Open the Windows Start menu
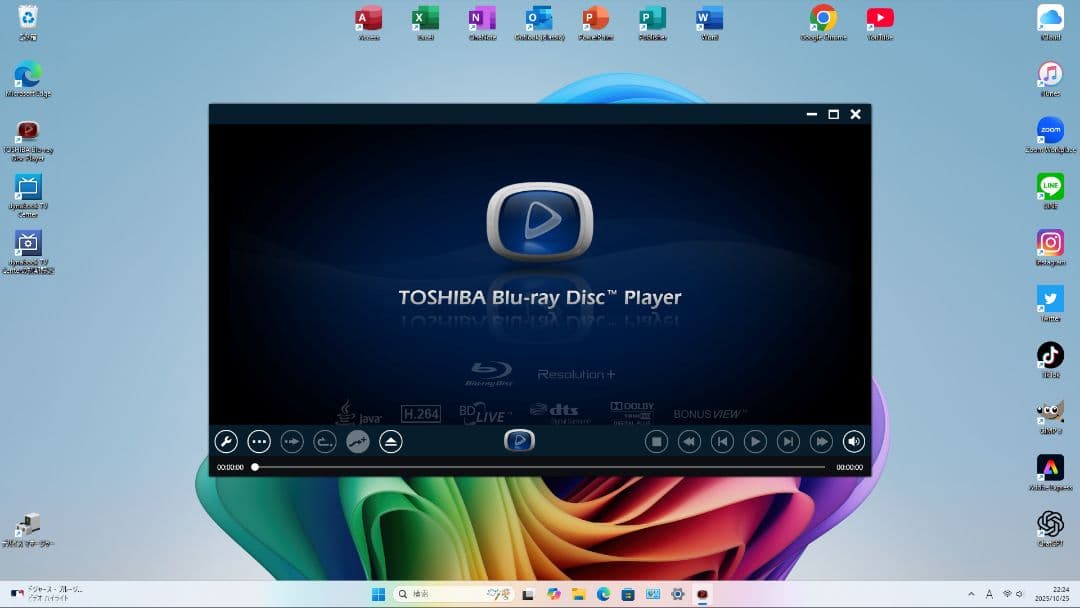1080x608 pixels. click(378, 593)
